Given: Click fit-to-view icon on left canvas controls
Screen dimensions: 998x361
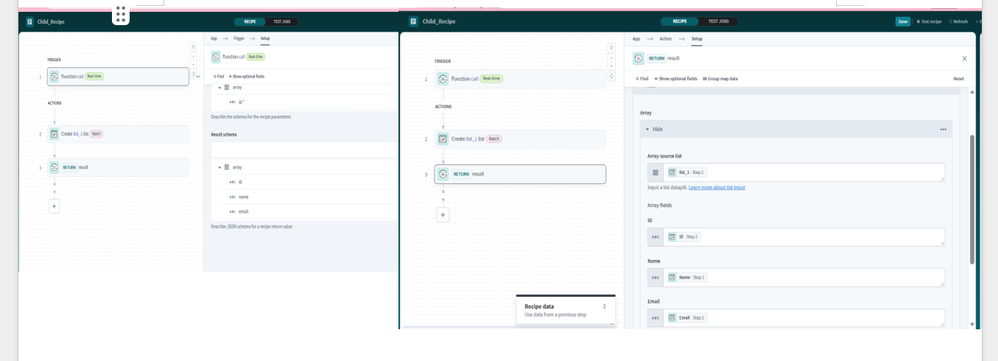Looking at the screenshot, I should click(193, 74).
